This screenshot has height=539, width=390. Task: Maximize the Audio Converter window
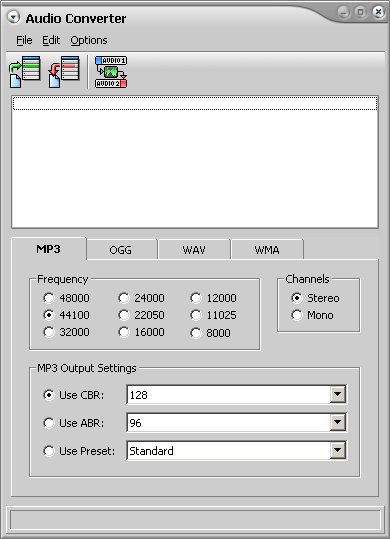coord(360,12)
